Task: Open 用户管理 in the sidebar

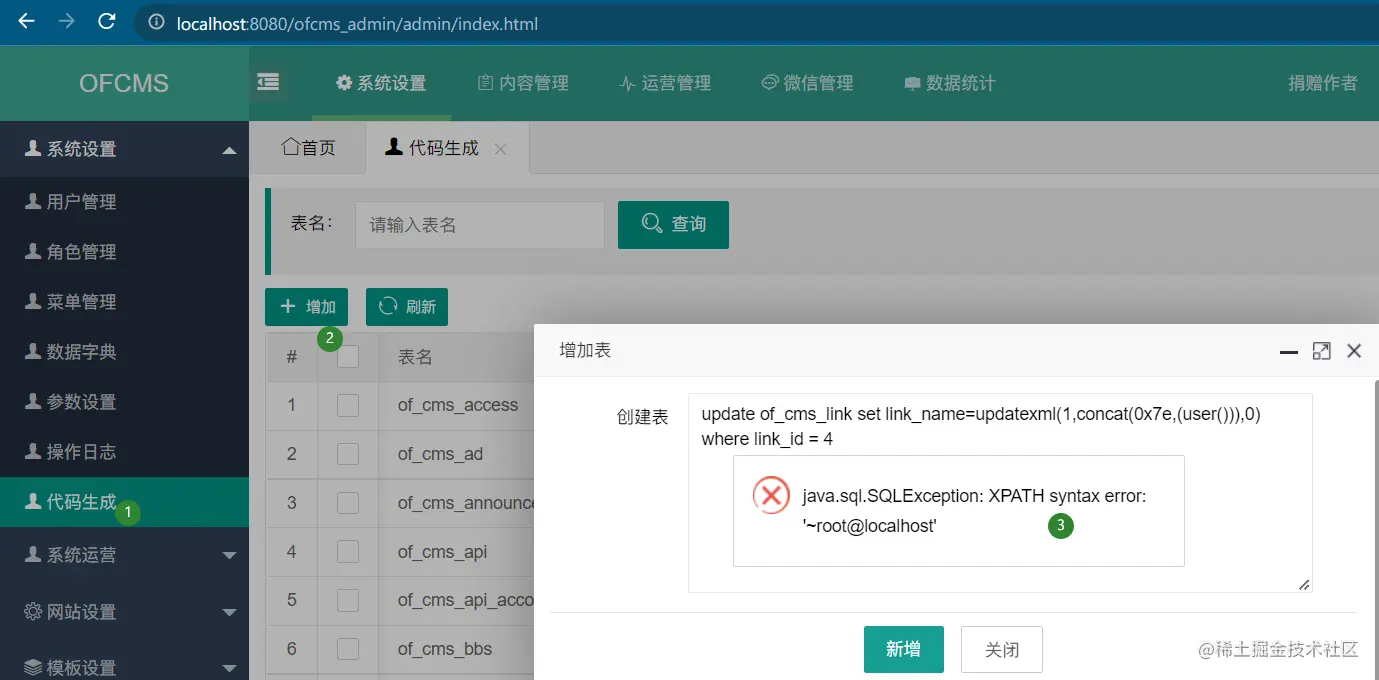Action: point(124,202)
